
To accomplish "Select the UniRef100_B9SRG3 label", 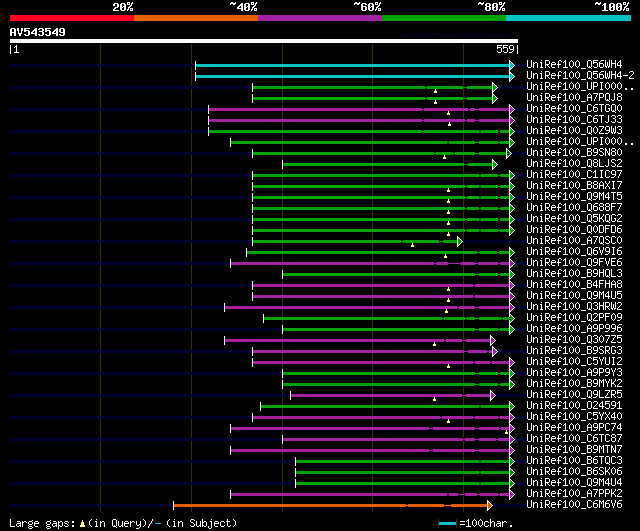I will (574, 351).
